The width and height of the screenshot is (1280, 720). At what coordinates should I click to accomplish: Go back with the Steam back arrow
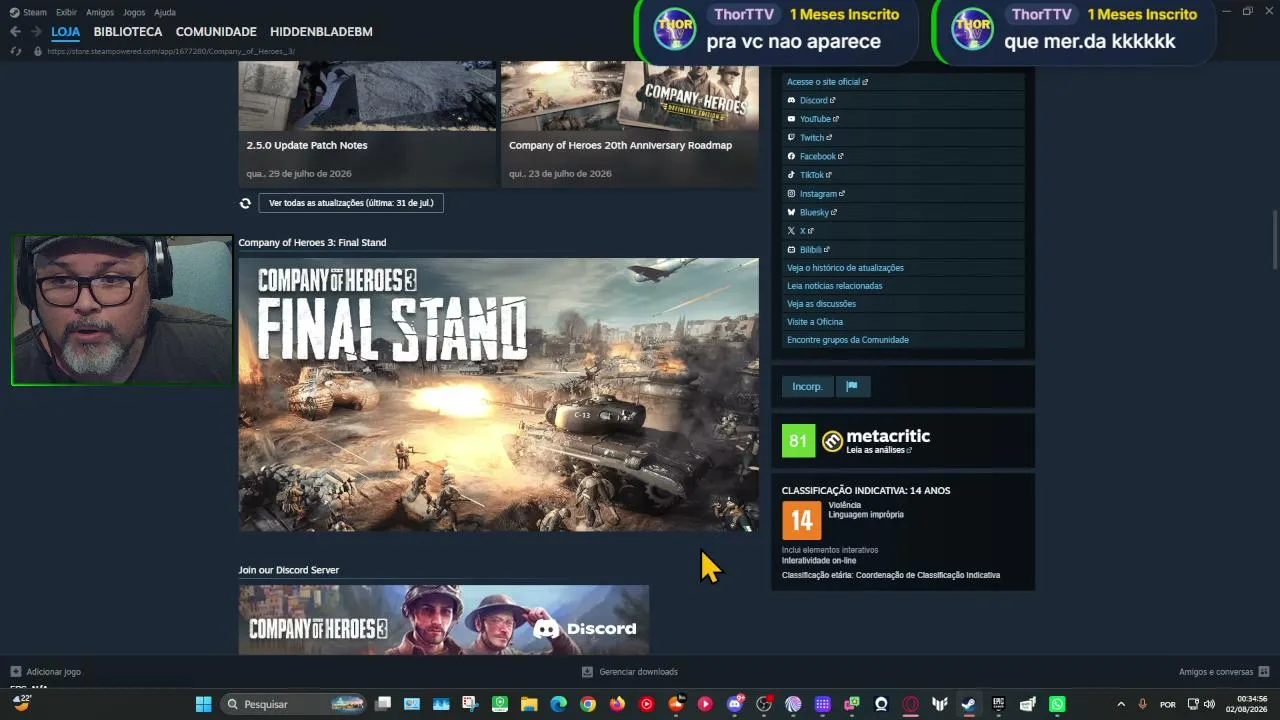pos(15,32)
